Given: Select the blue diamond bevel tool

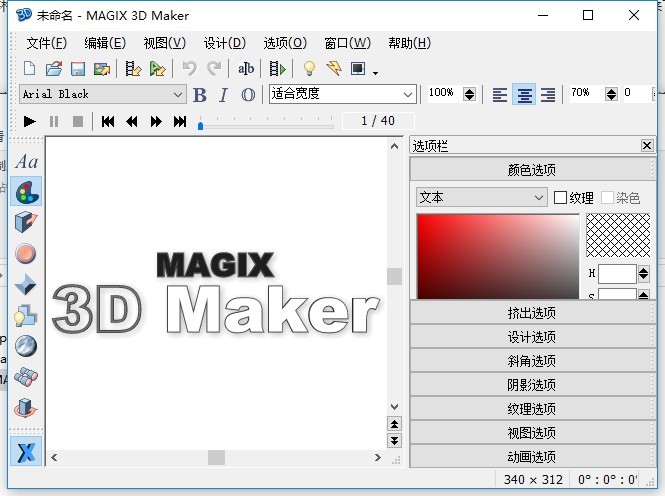Looking at the screenshot, I should pyautogui.click(x=25, y=284).
